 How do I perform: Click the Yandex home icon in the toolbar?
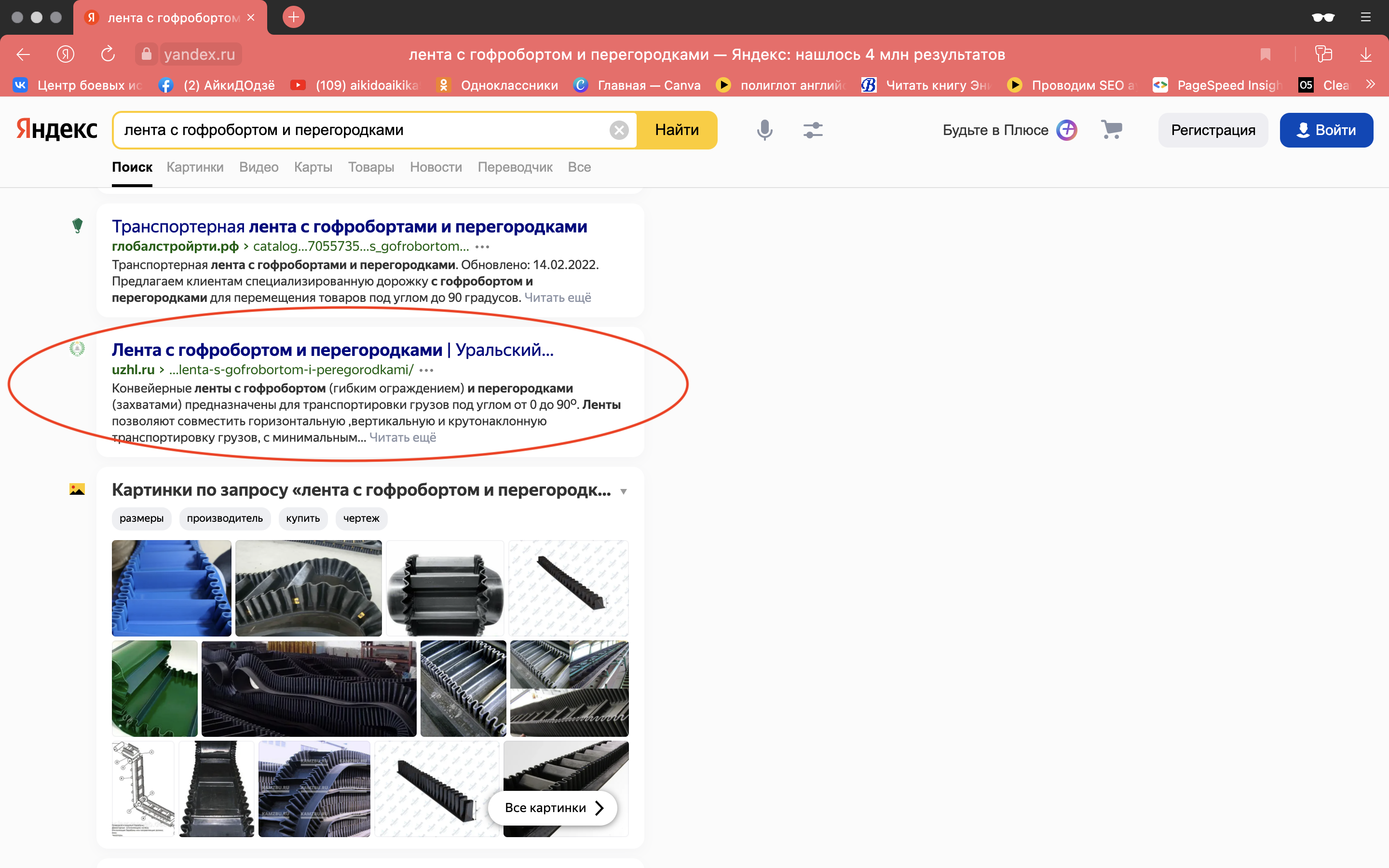[x=66, y=54]
